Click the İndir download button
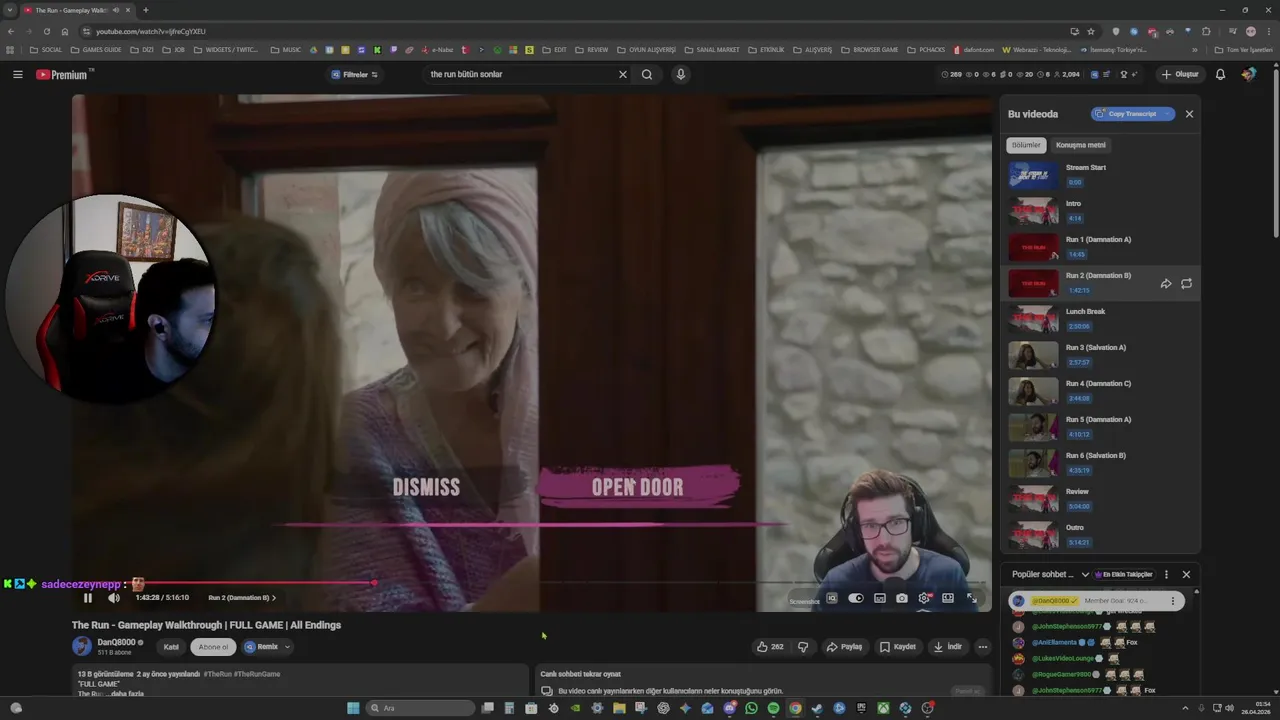This screenshot has width=1280, height=720. pyautogui.click(x=948, y=647)
